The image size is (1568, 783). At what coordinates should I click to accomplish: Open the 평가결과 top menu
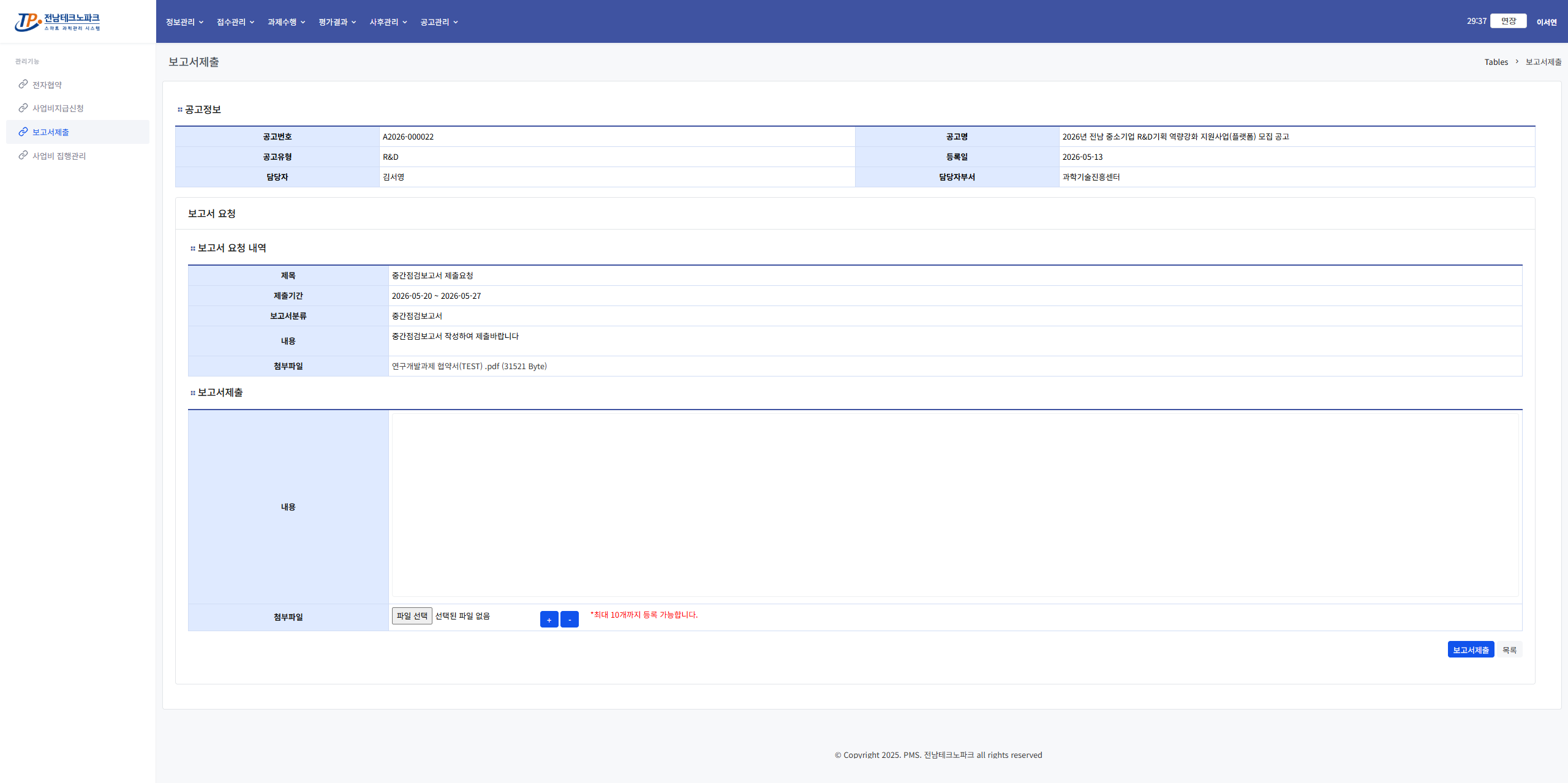tap(337, 22)
